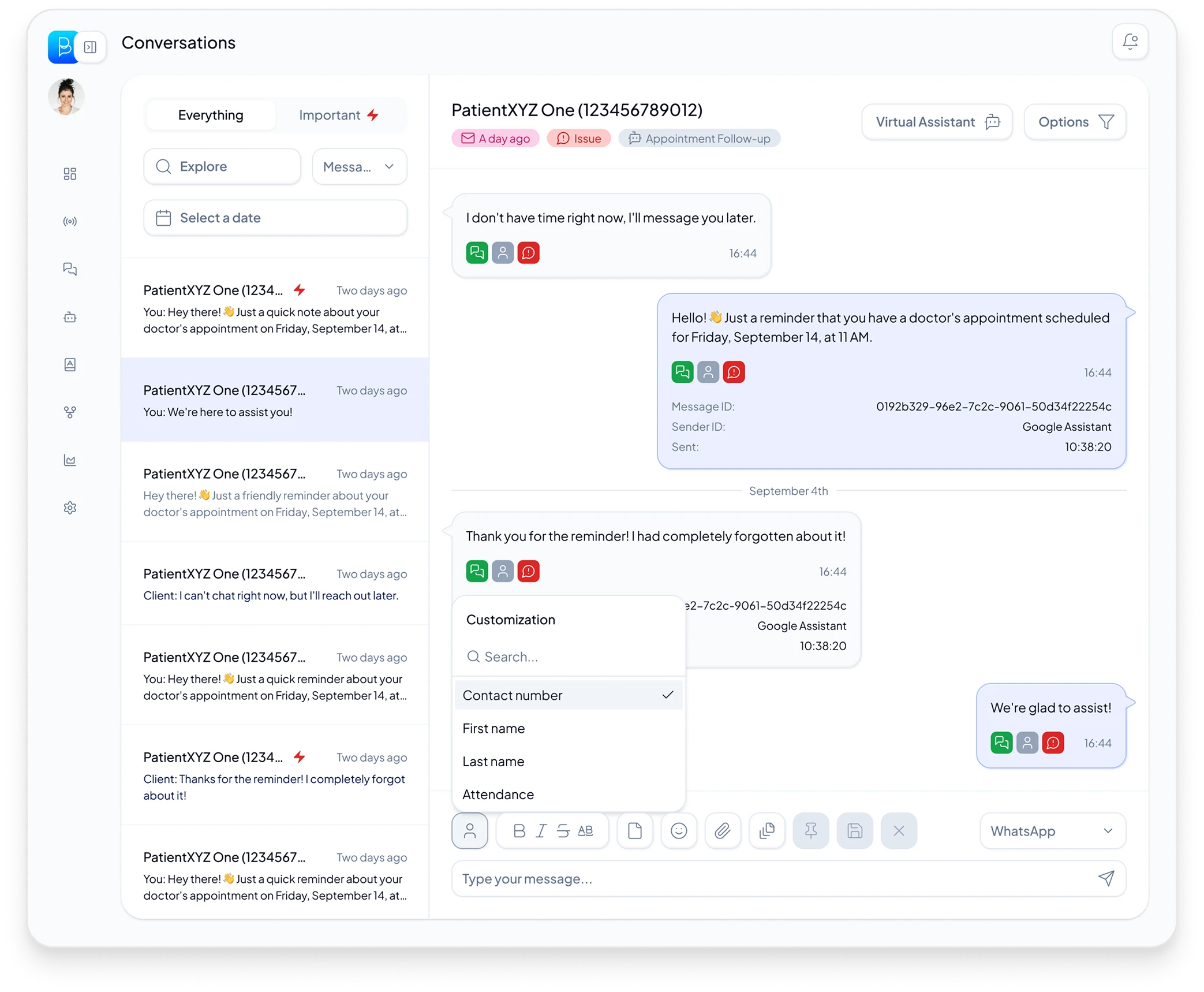Expand the Messa... filter dropdown
Viewport: 1204px width, 992px height.
tap(359, 167)
